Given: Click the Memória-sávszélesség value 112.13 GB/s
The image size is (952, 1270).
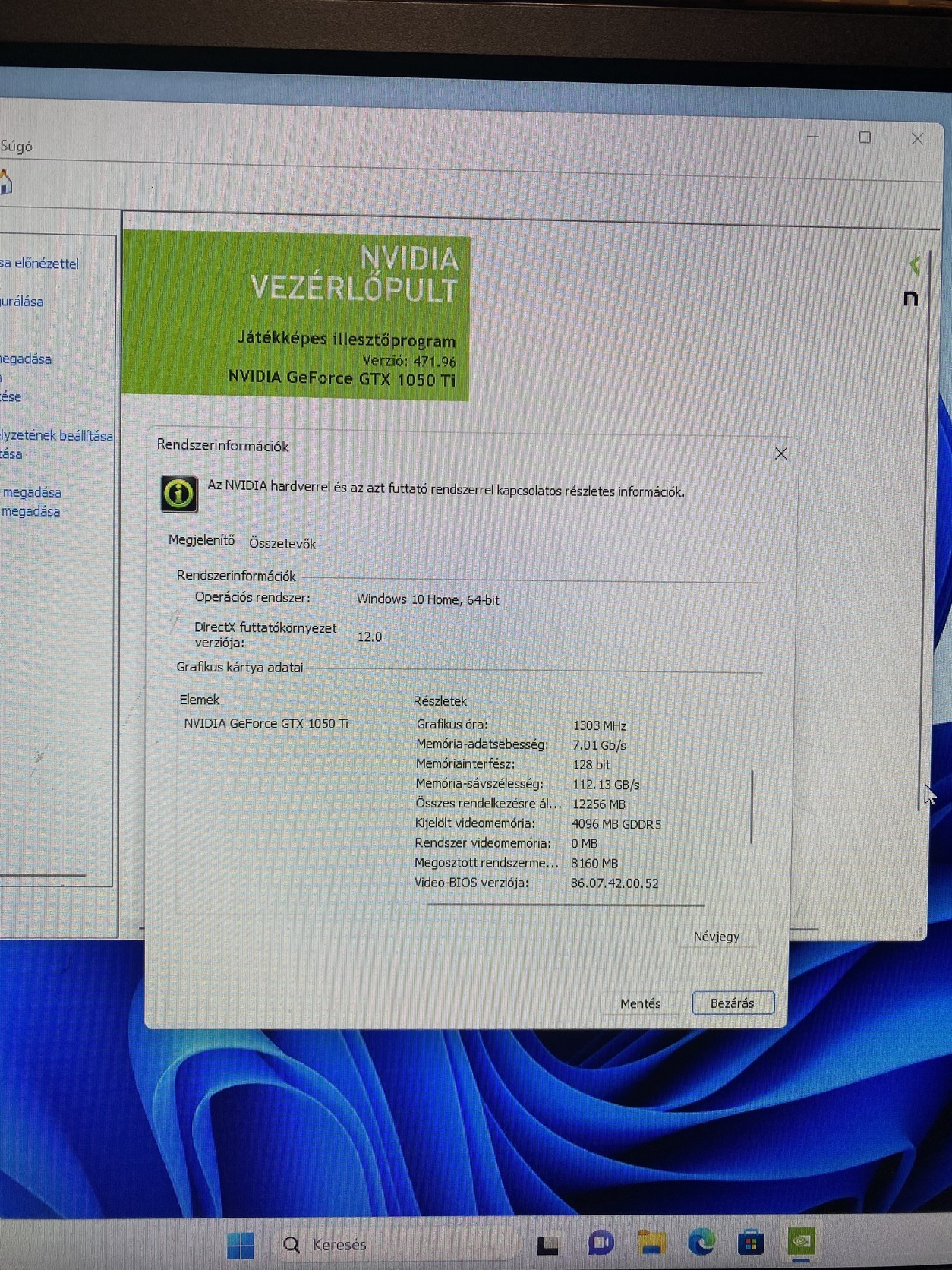Looking at the screenshot, I should pyautogui.click(x=606, y=785).
